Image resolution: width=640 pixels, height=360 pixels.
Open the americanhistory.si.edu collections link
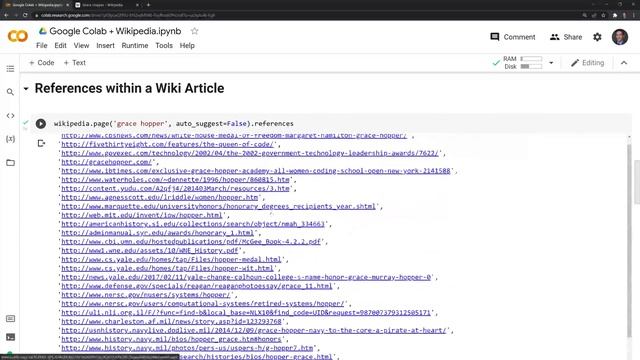[193, 224]
